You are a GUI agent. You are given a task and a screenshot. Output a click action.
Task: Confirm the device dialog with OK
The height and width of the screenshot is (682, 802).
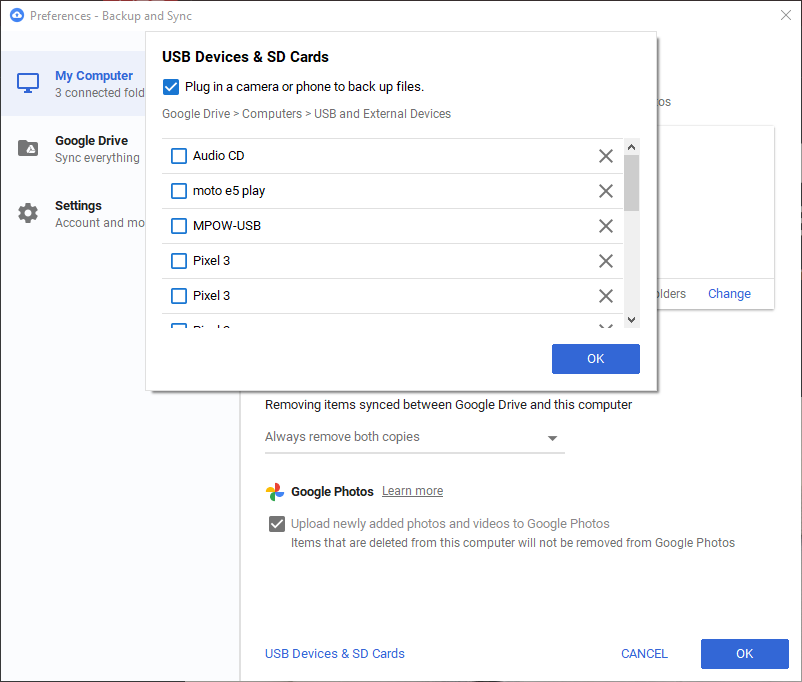595,358
